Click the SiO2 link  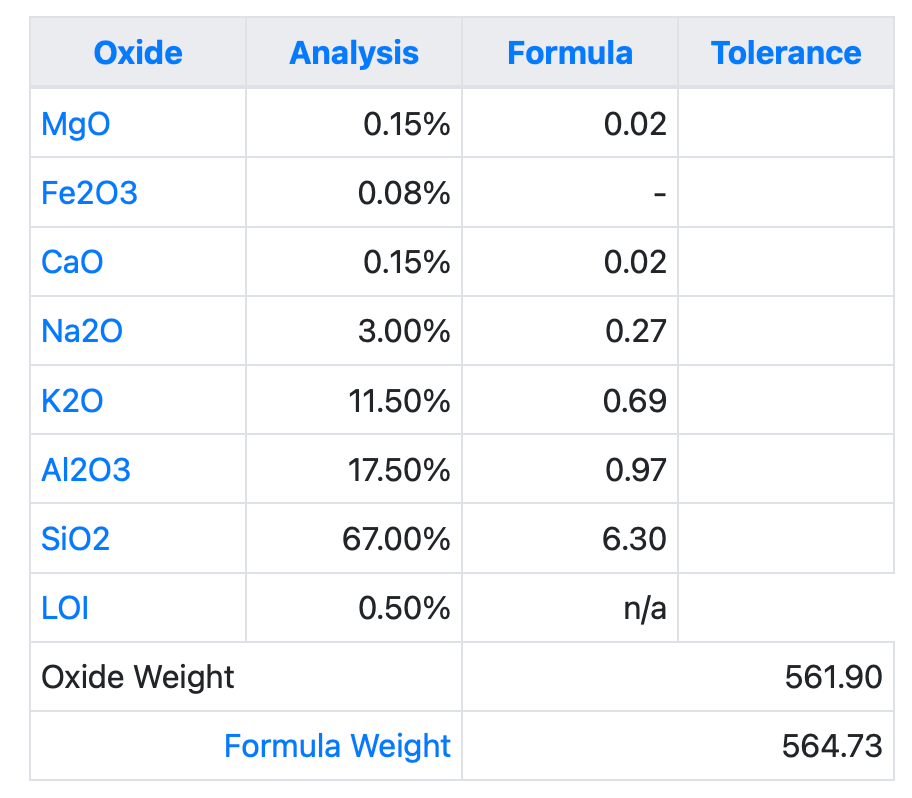coord(75,539)
